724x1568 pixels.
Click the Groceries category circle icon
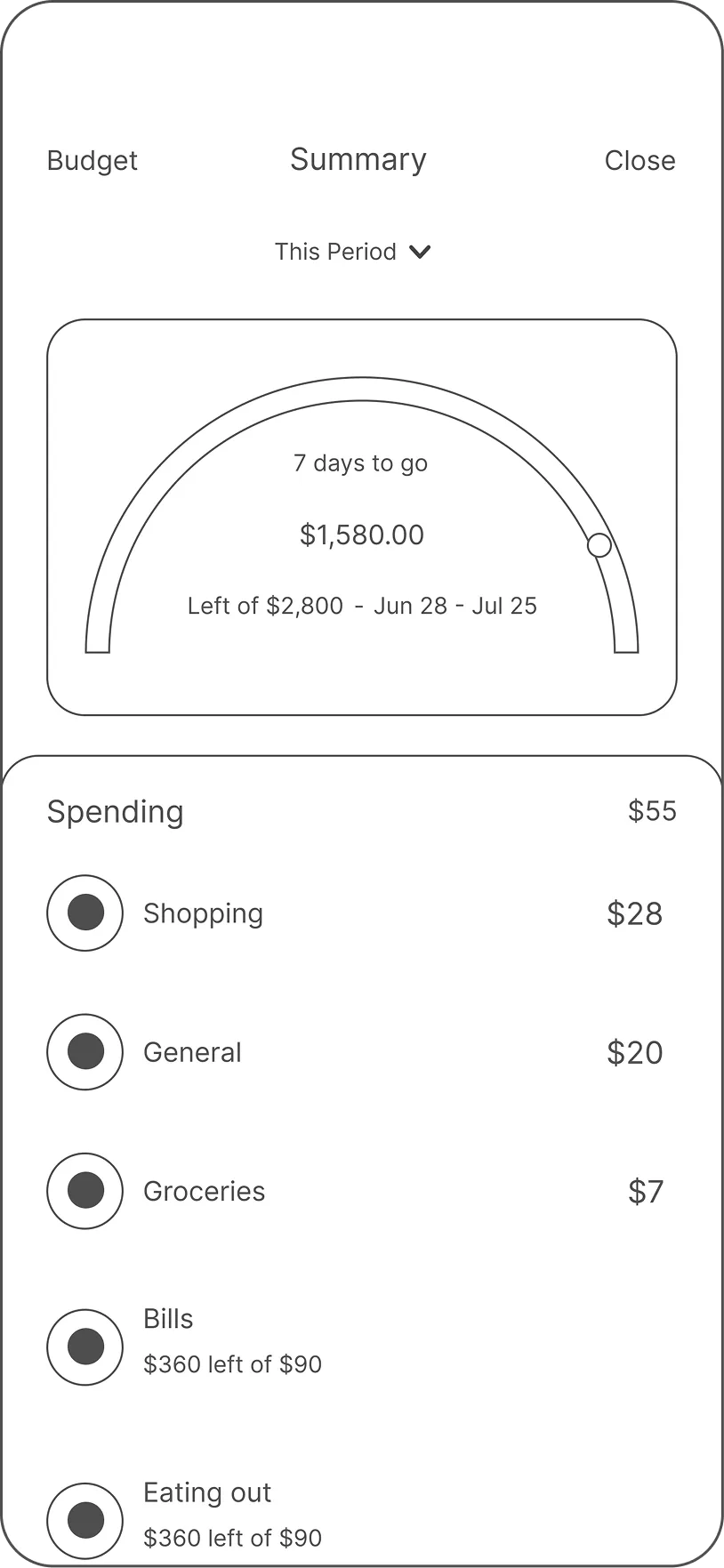pyautogui.click(x=84, y=1191)
